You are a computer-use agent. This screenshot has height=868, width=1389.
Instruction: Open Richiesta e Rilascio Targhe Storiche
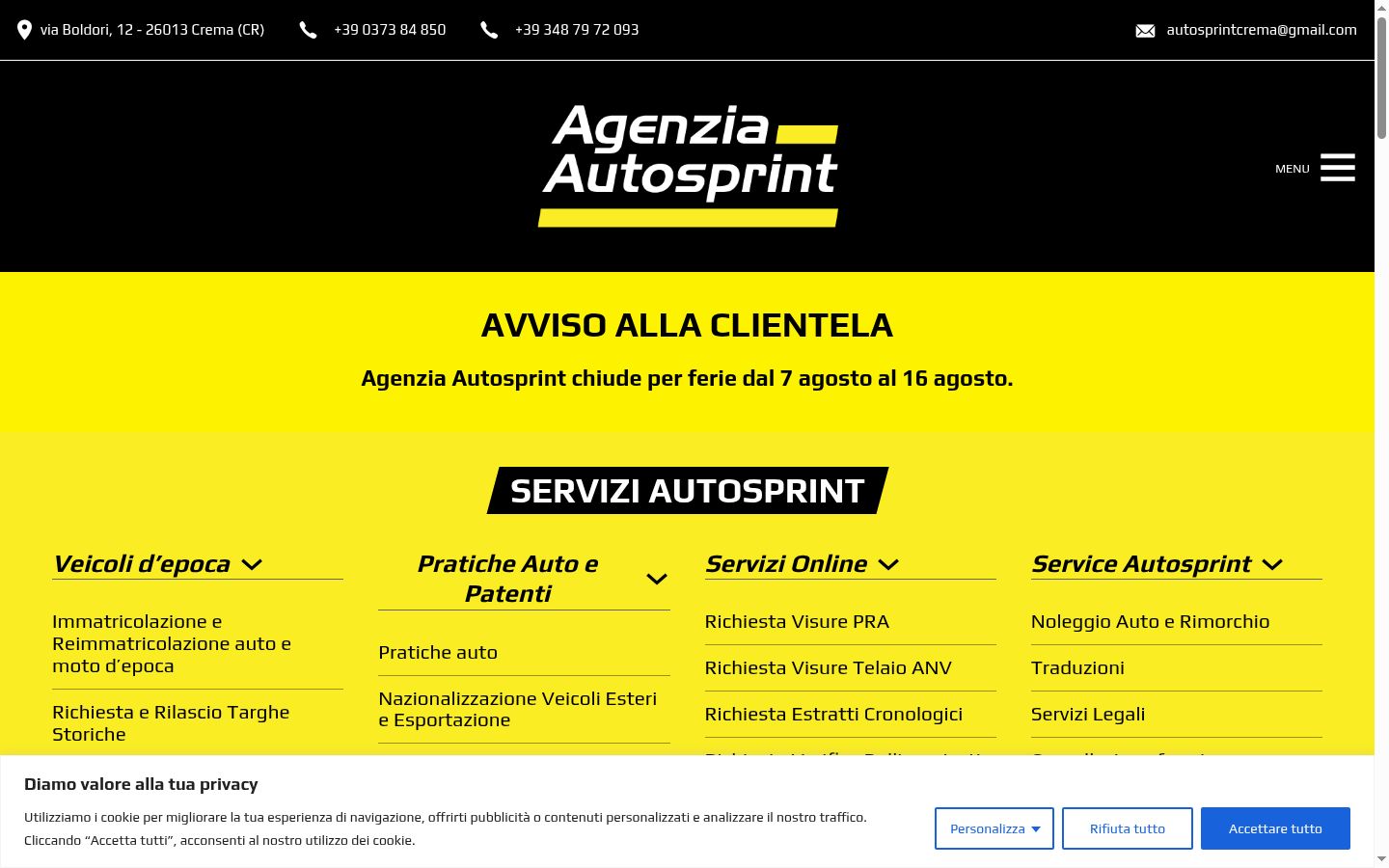[x=171, y=723]
